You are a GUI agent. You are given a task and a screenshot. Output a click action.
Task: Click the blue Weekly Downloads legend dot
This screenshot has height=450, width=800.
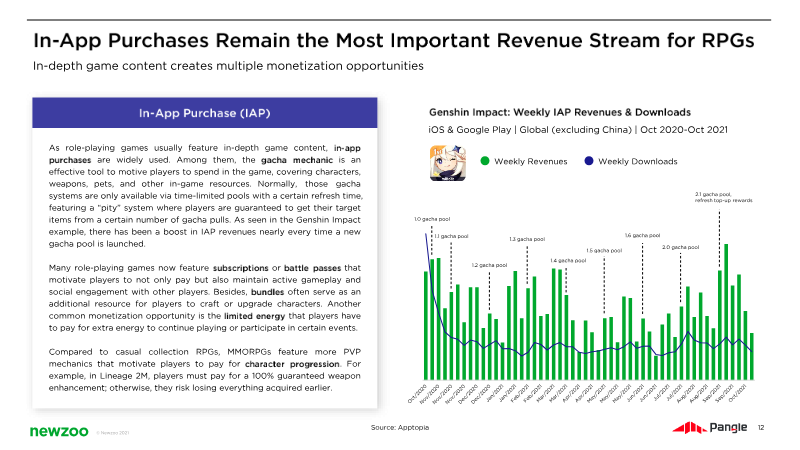[589, 161]
